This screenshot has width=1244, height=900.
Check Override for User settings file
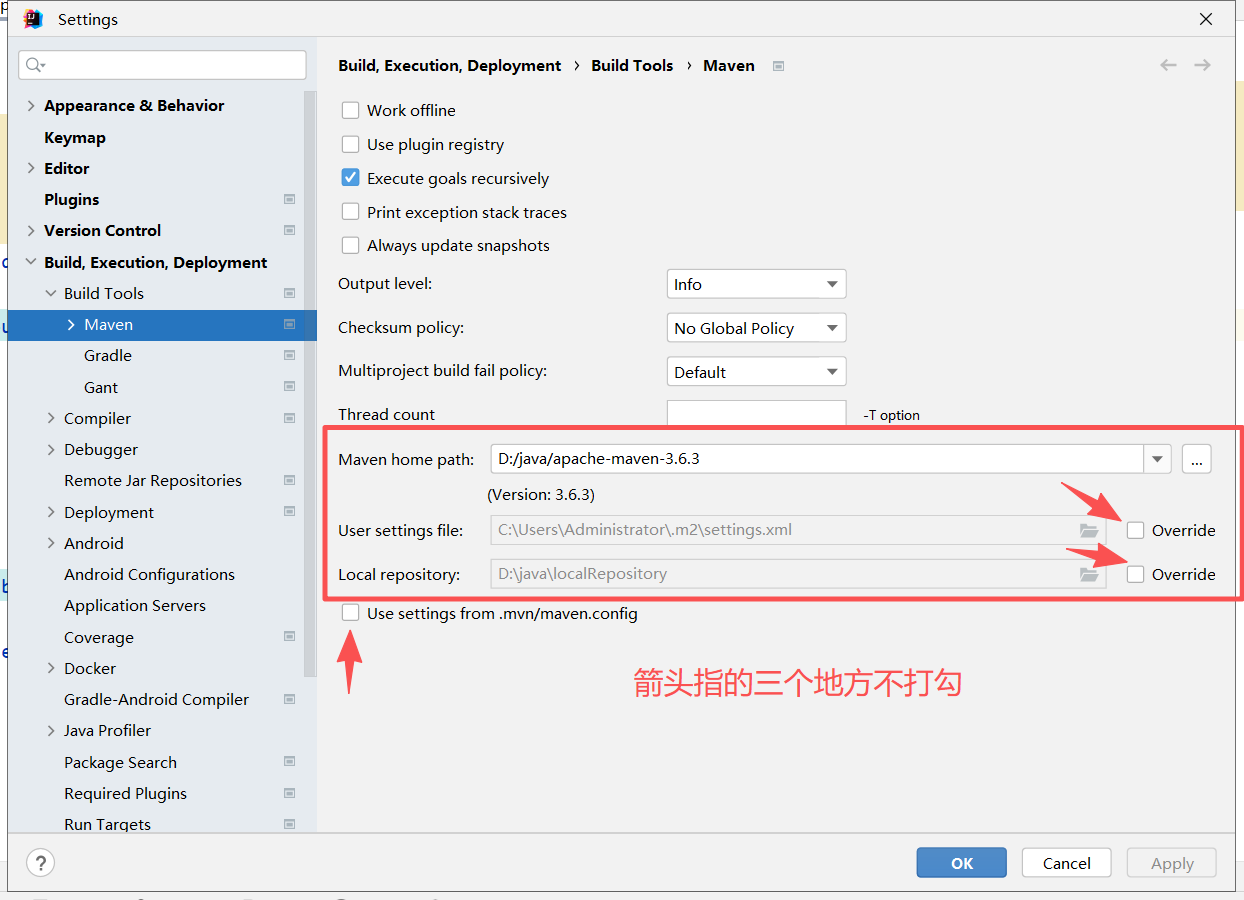pos(1135,530)
